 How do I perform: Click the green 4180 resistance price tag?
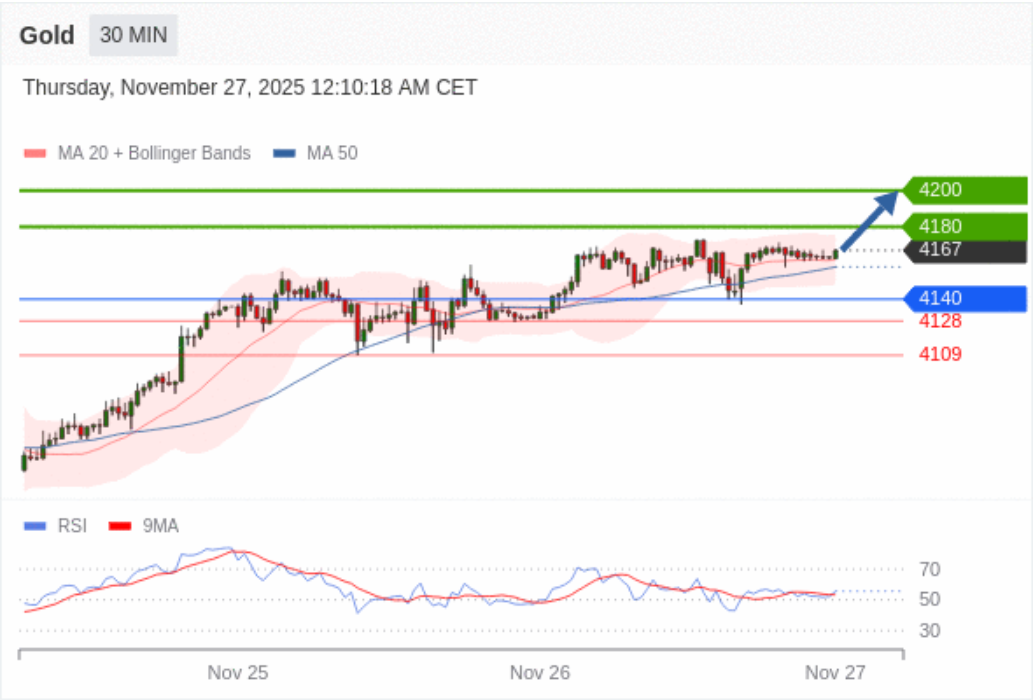pos(964,227)
